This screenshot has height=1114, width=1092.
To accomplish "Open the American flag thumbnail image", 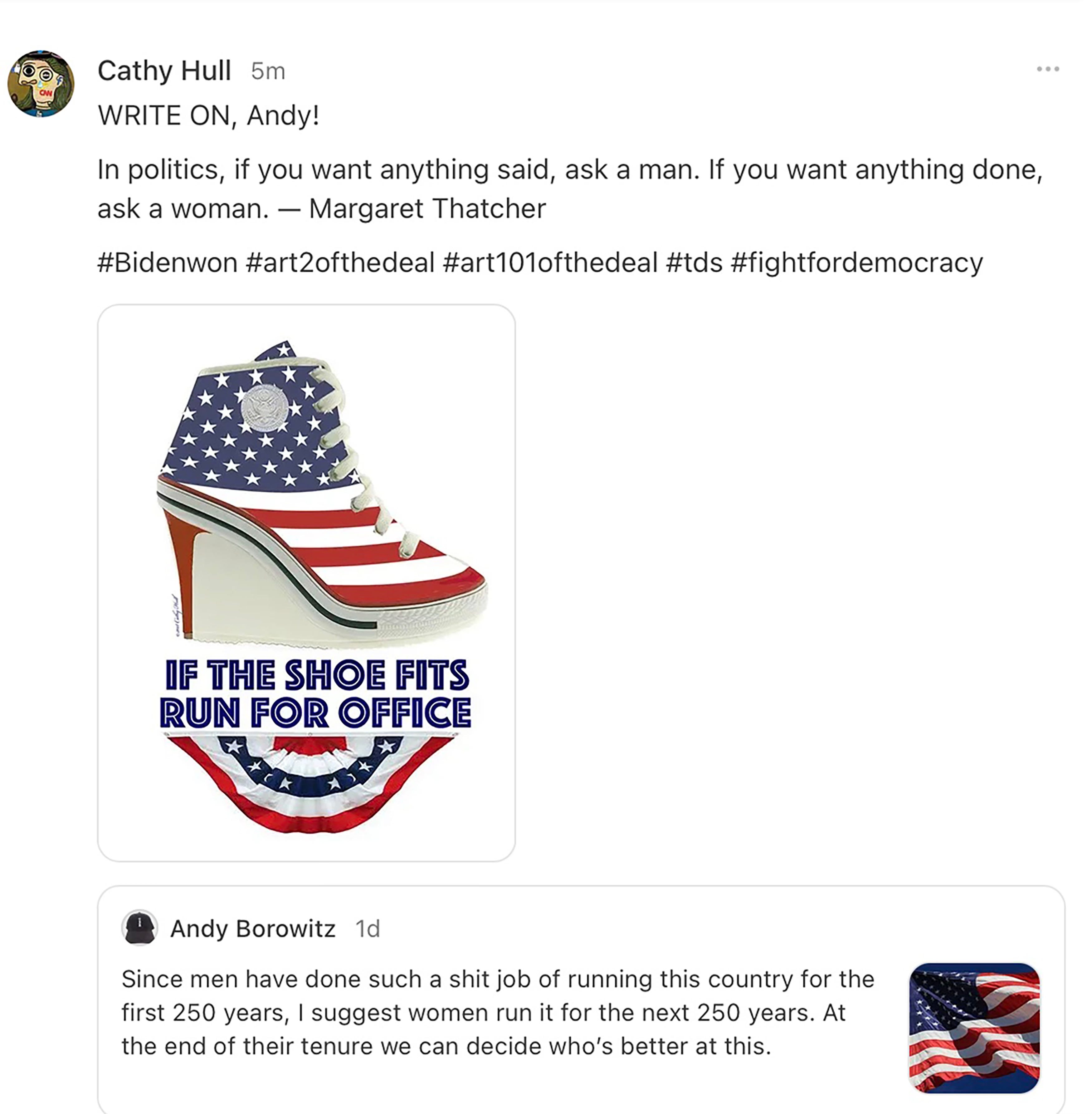I will tap(974, 1028).
